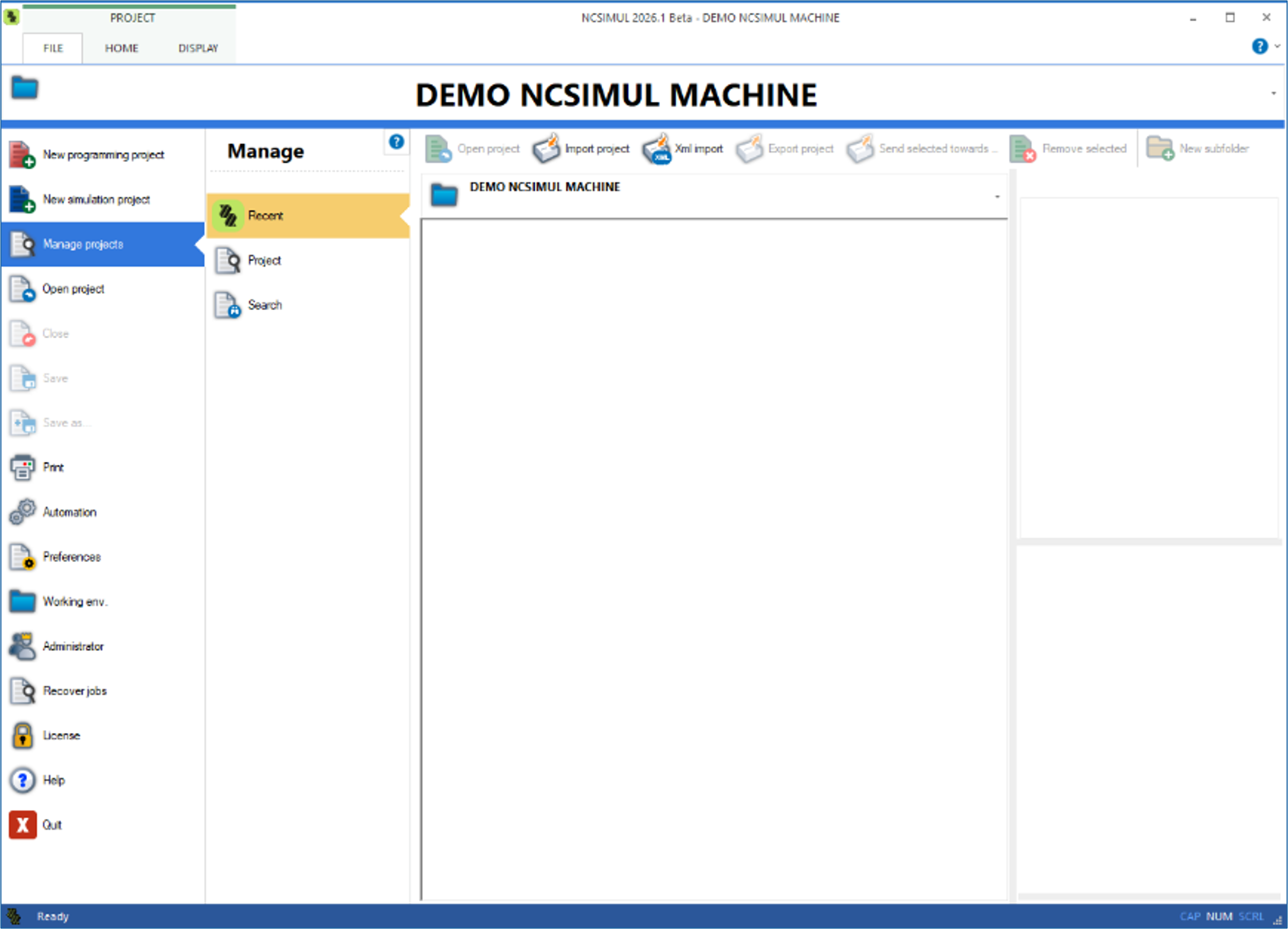Open the Working env. folder entry
This screenshot has height=929, width=1288.
pyautogui.click(x=102, y=601)
